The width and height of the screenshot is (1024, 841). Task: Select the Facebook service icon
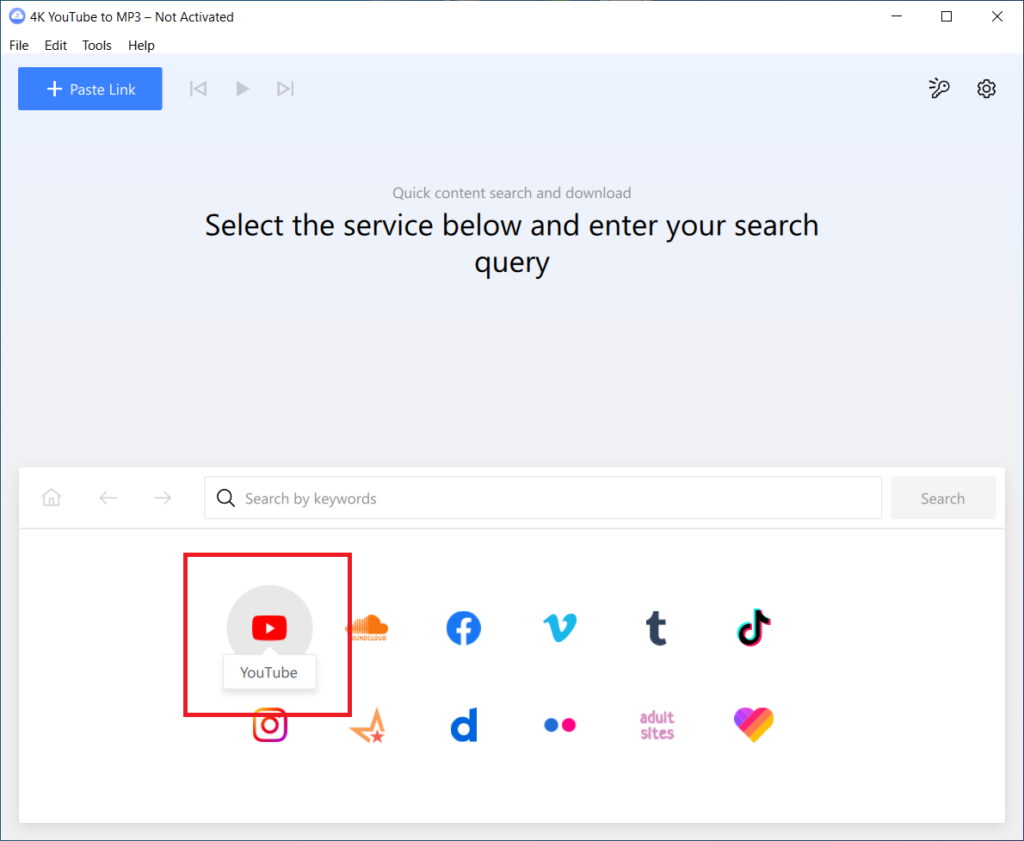[x=464, y=628]
